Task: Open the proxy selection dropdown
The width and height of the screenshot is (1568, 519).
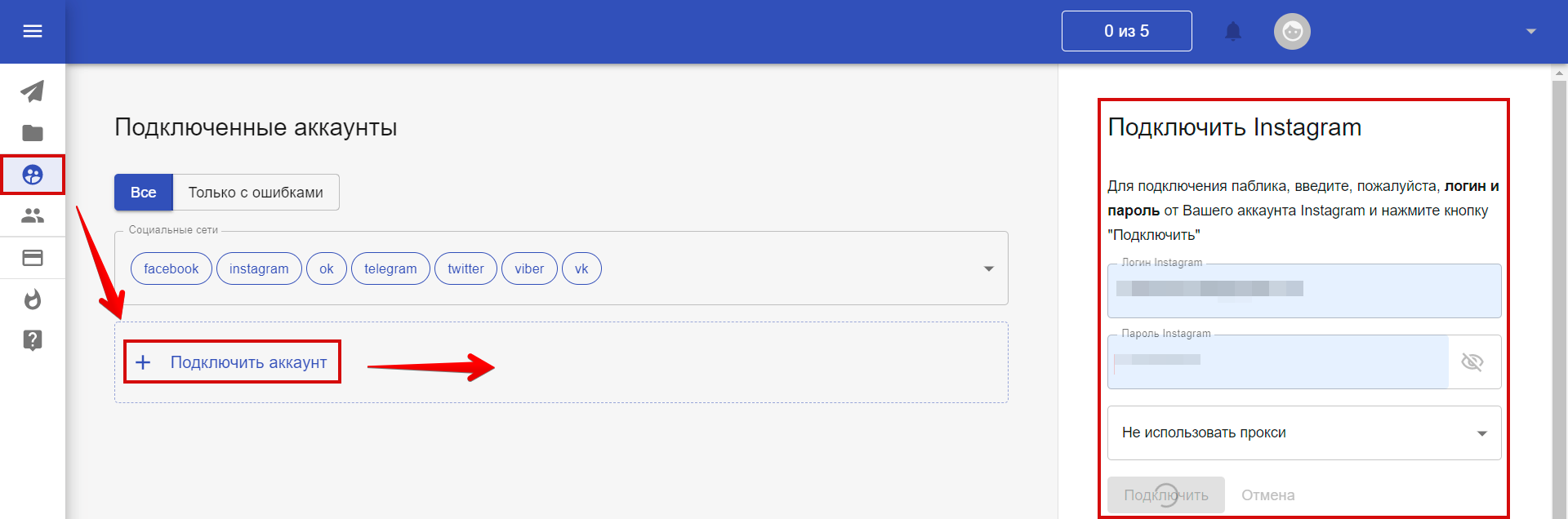Action: point(1304,432)
